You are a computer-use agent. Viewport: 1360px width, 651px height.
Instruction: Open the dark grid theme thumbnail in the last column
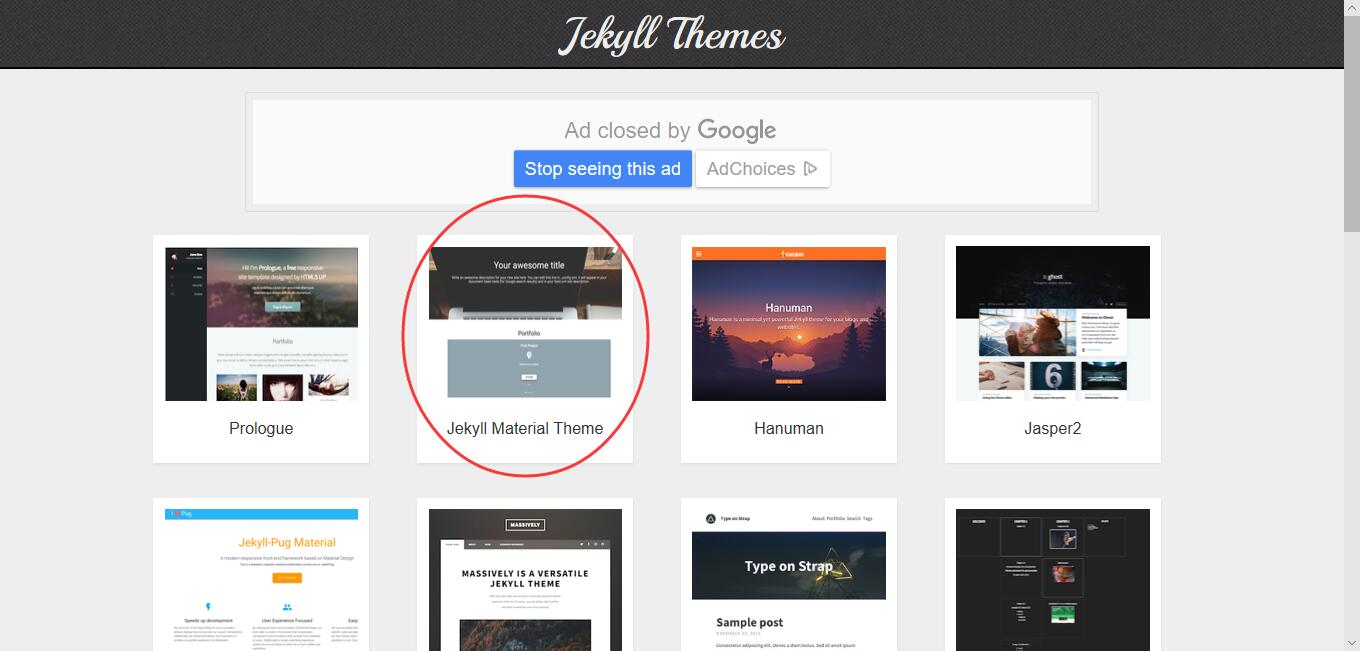(1053, 580)
